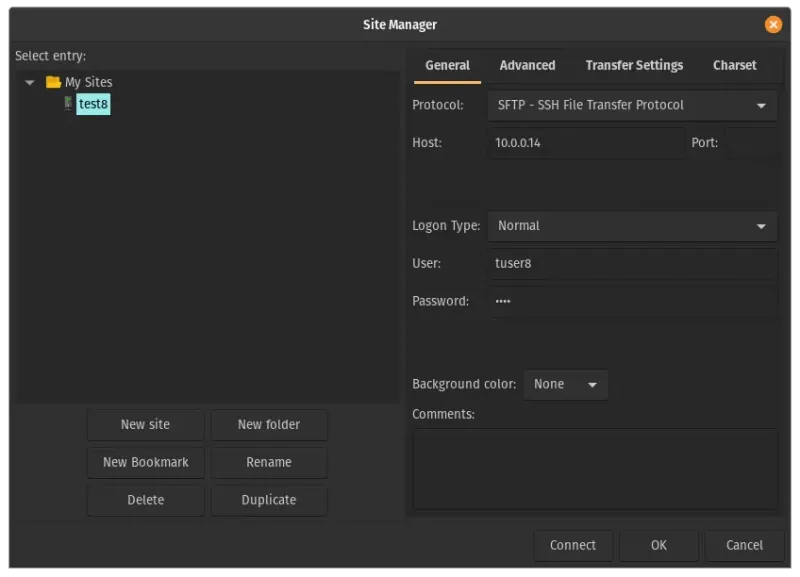This screenshot has width=800, height=577.
Task: Select the test8 site entry
Action: (x=92, y=103)
